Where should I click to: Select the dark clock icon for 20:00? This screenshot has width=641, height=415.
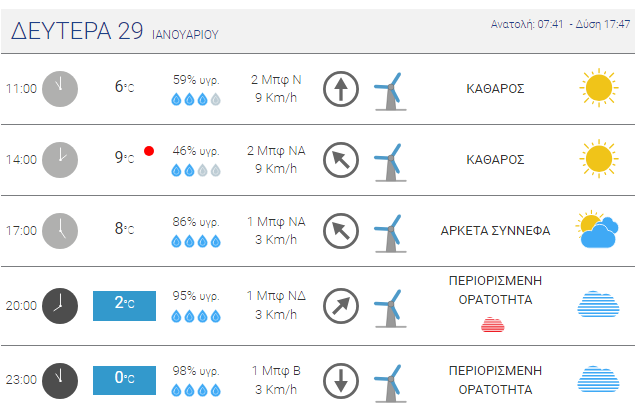point(60,306)
